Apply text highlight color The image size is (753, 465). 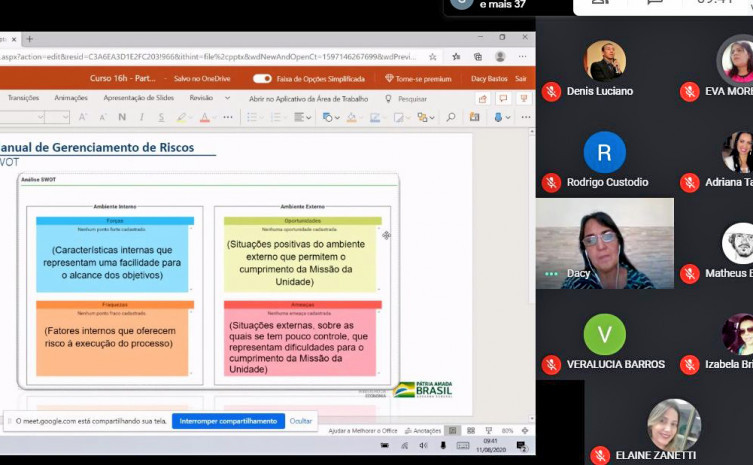click(181, 118)
